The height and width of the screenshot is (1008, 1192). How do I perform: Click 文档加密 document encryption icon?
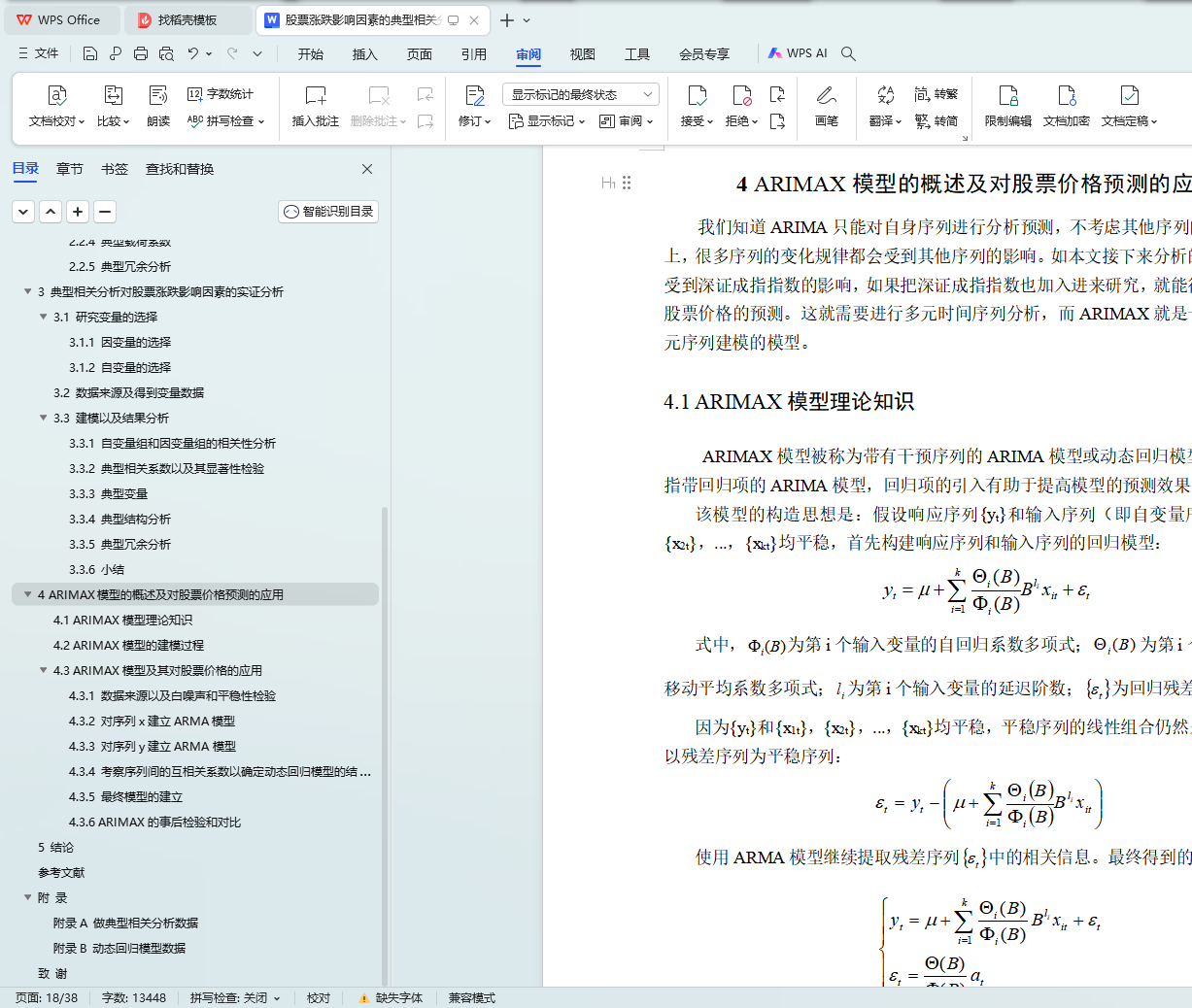[x=1067, y=106]
